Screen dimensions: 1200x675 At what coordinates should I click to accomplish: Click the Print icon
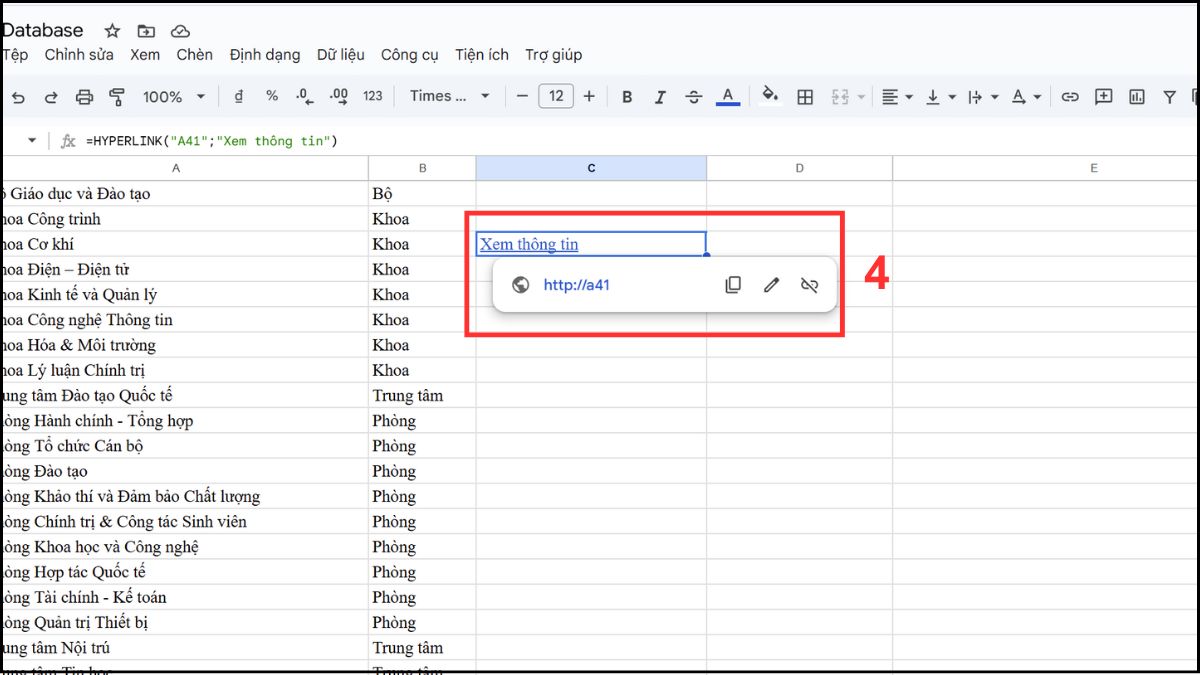(85, 96)
